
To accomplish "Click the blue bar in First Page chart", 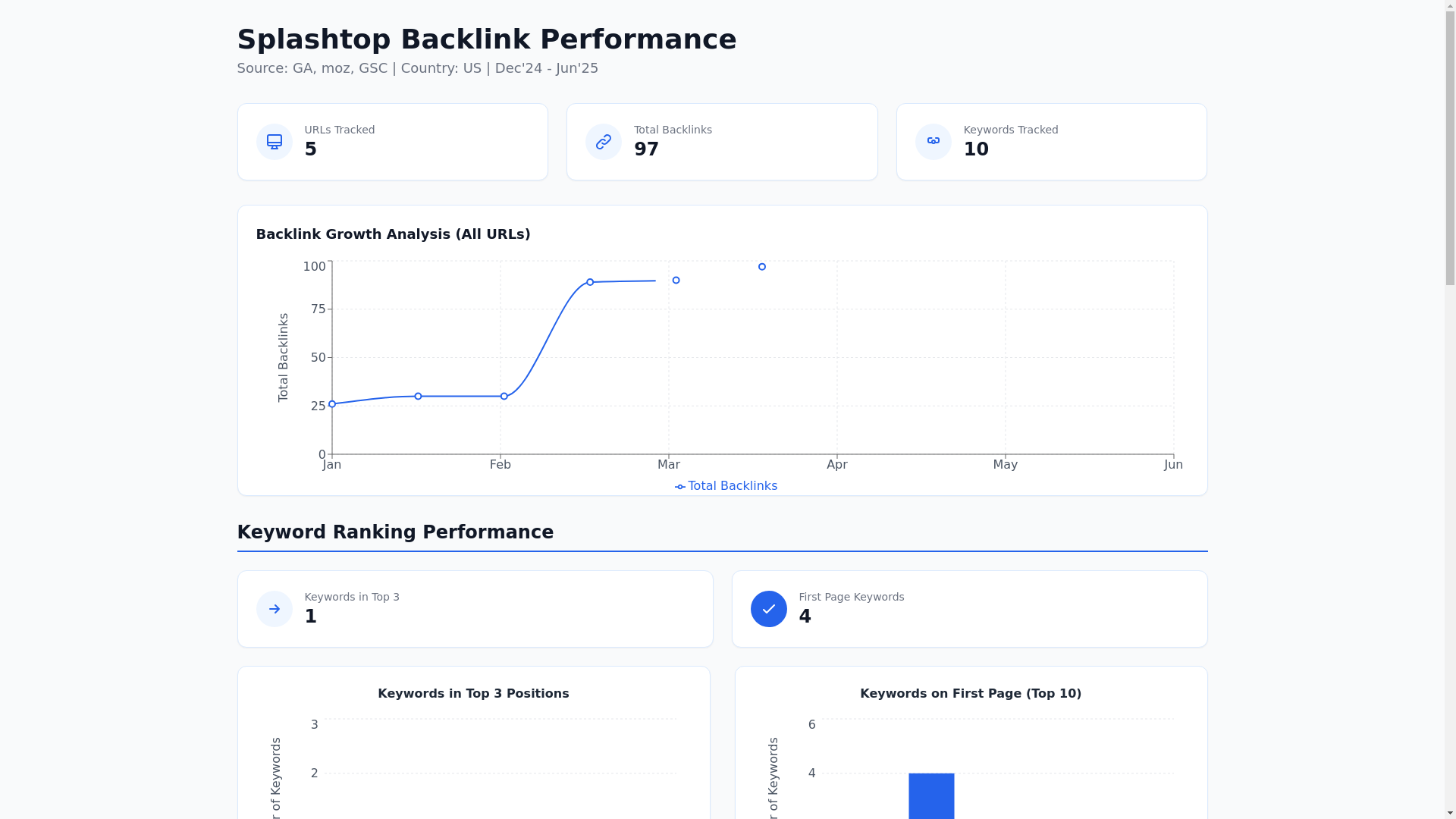I will 931,796.
